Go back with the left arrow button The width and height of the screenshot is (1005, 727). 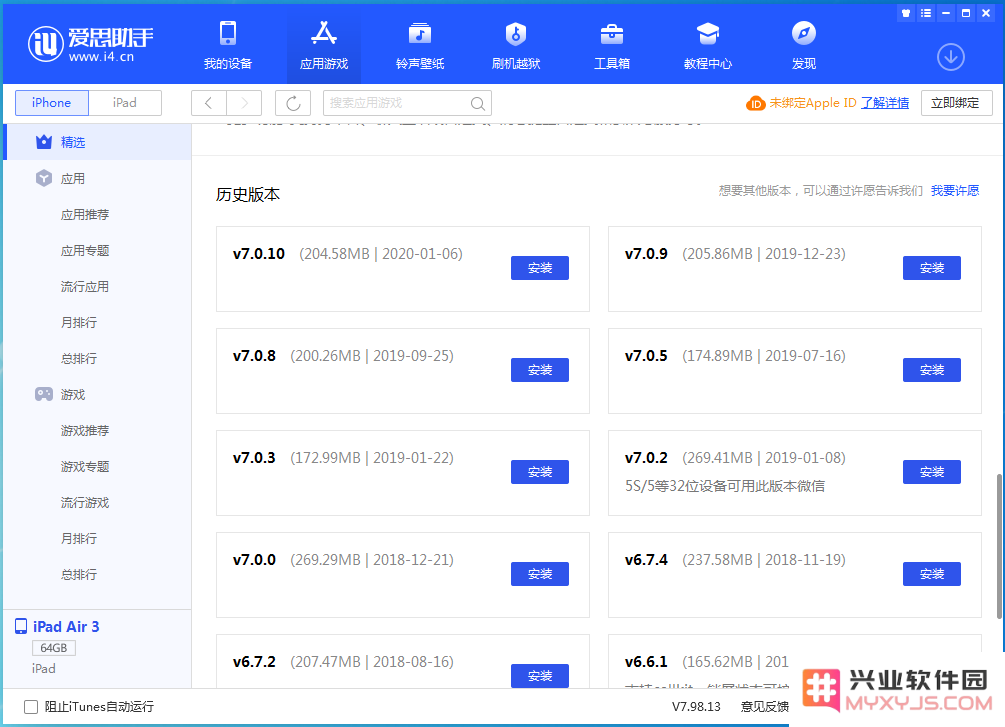(208, 103)
